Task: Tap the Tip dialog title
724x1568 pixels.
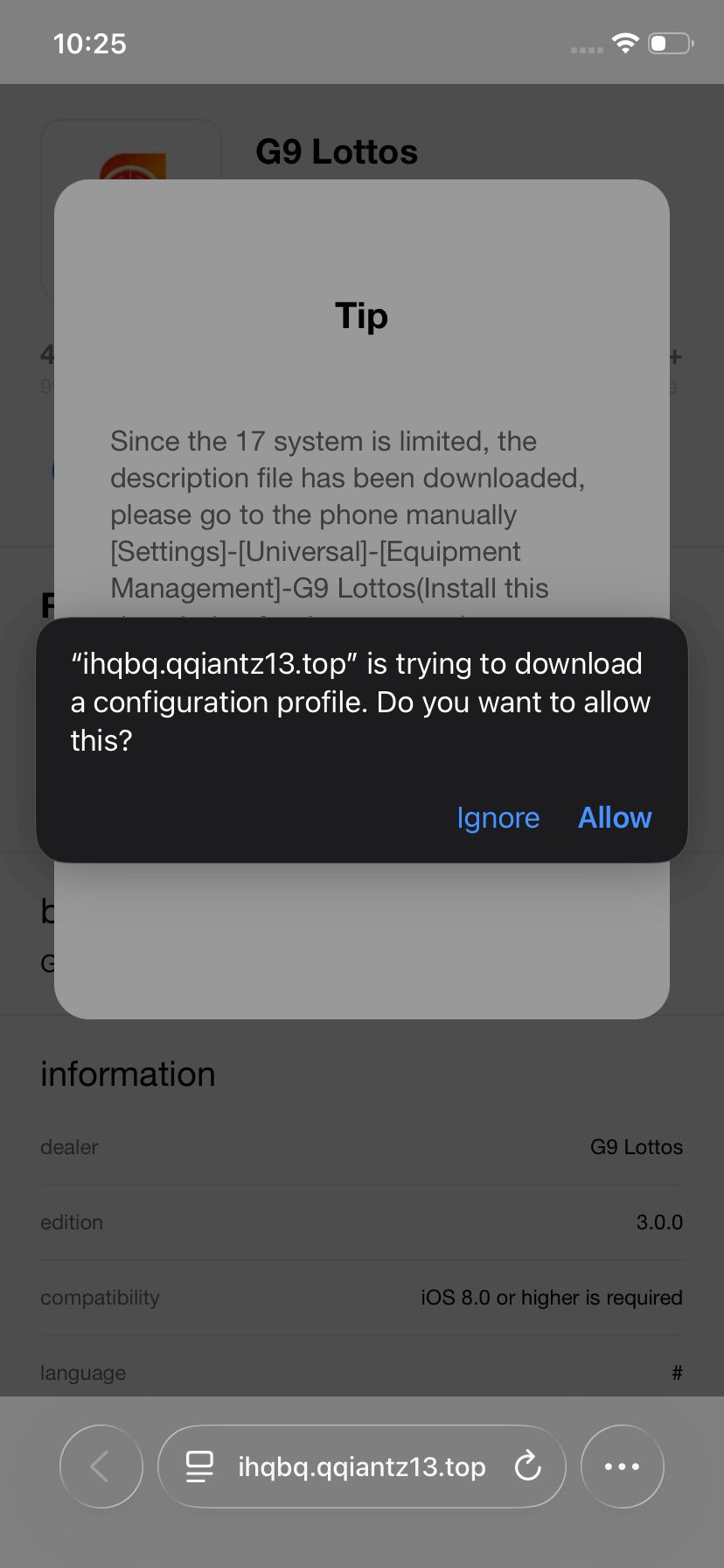Action: point(362,316)
